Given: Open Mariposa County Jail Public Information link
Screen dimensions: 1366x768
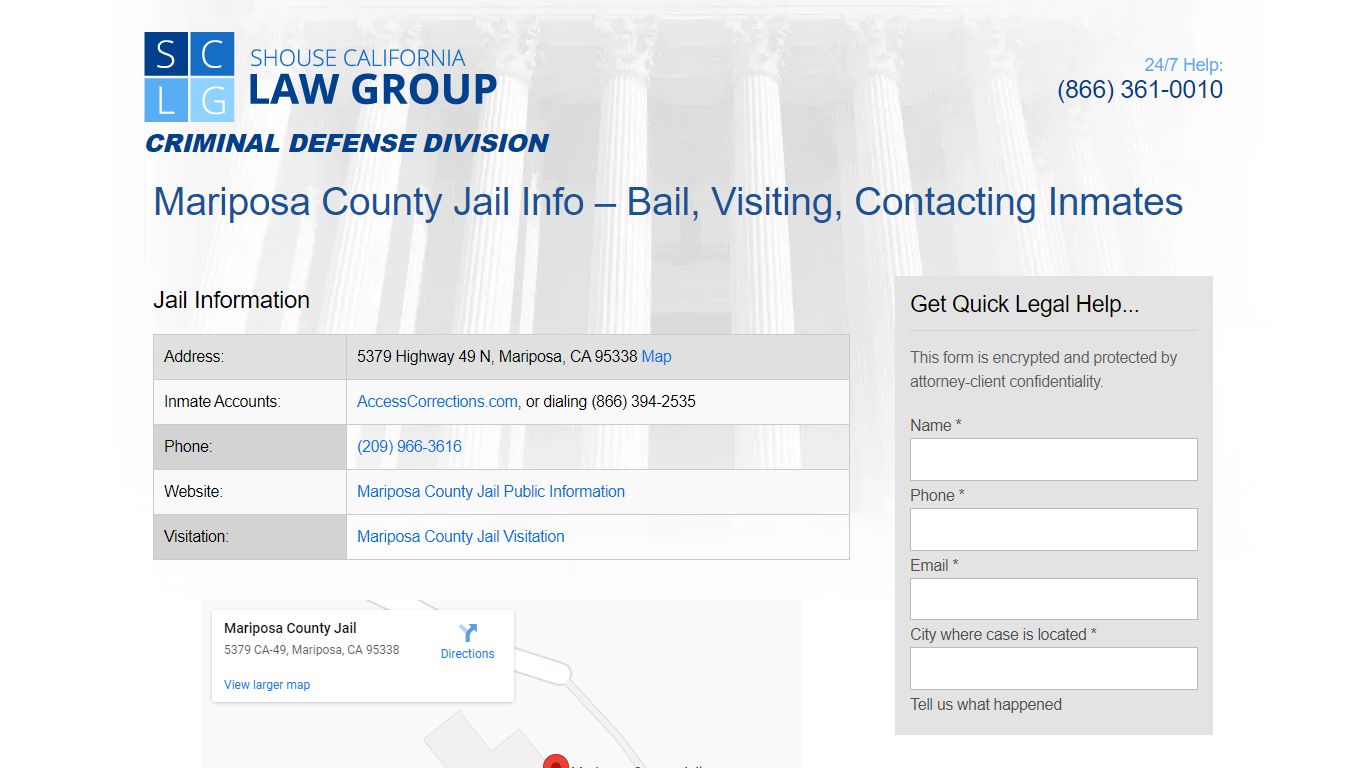Looking at the screenshot, I should pos(491,491).
